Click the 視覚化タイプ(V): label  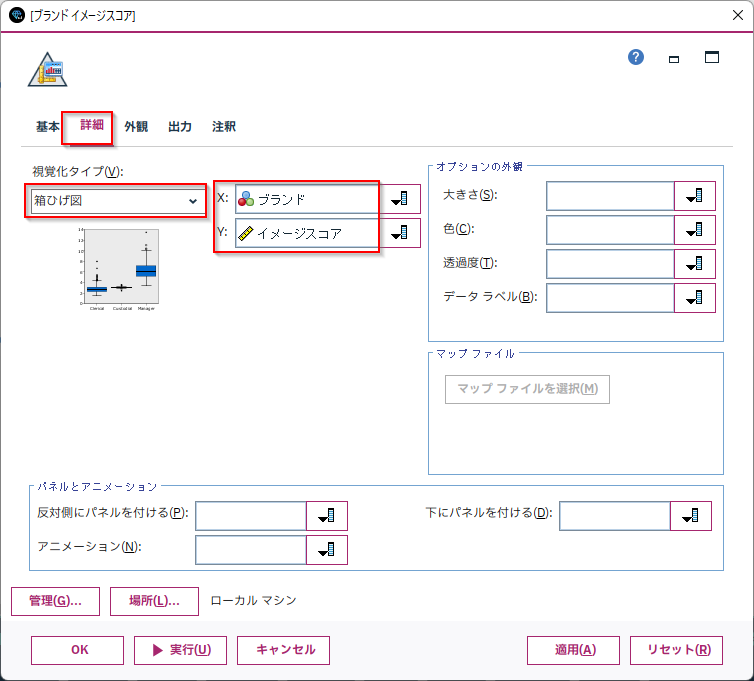point(77,171)
